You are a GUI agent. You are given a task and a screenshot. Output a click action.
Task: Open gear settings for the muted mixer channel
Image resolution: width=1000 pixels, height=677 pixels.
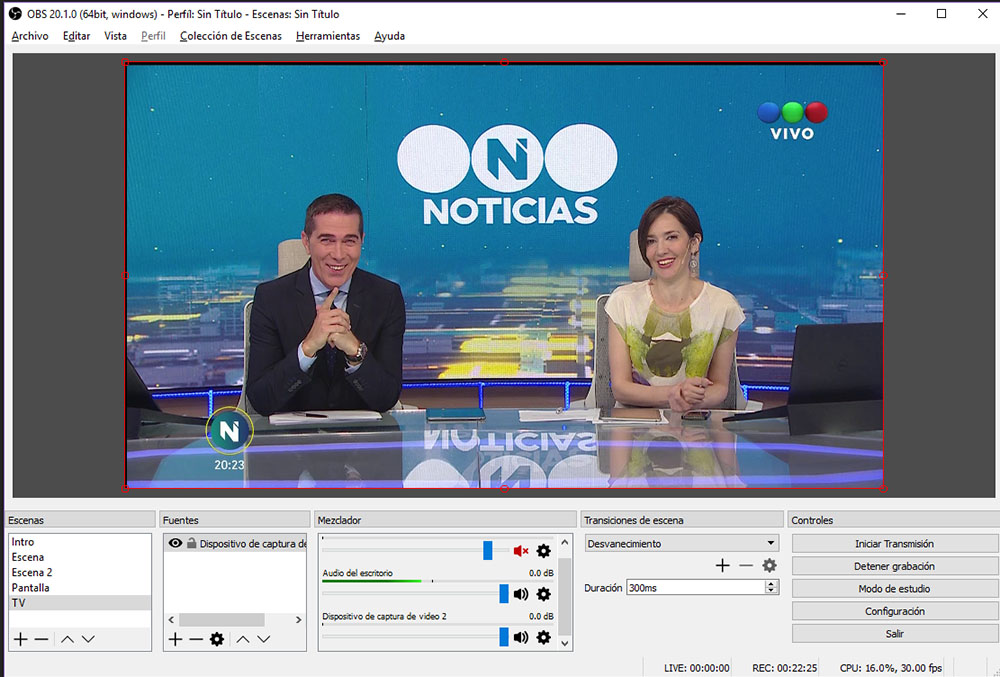543,551
